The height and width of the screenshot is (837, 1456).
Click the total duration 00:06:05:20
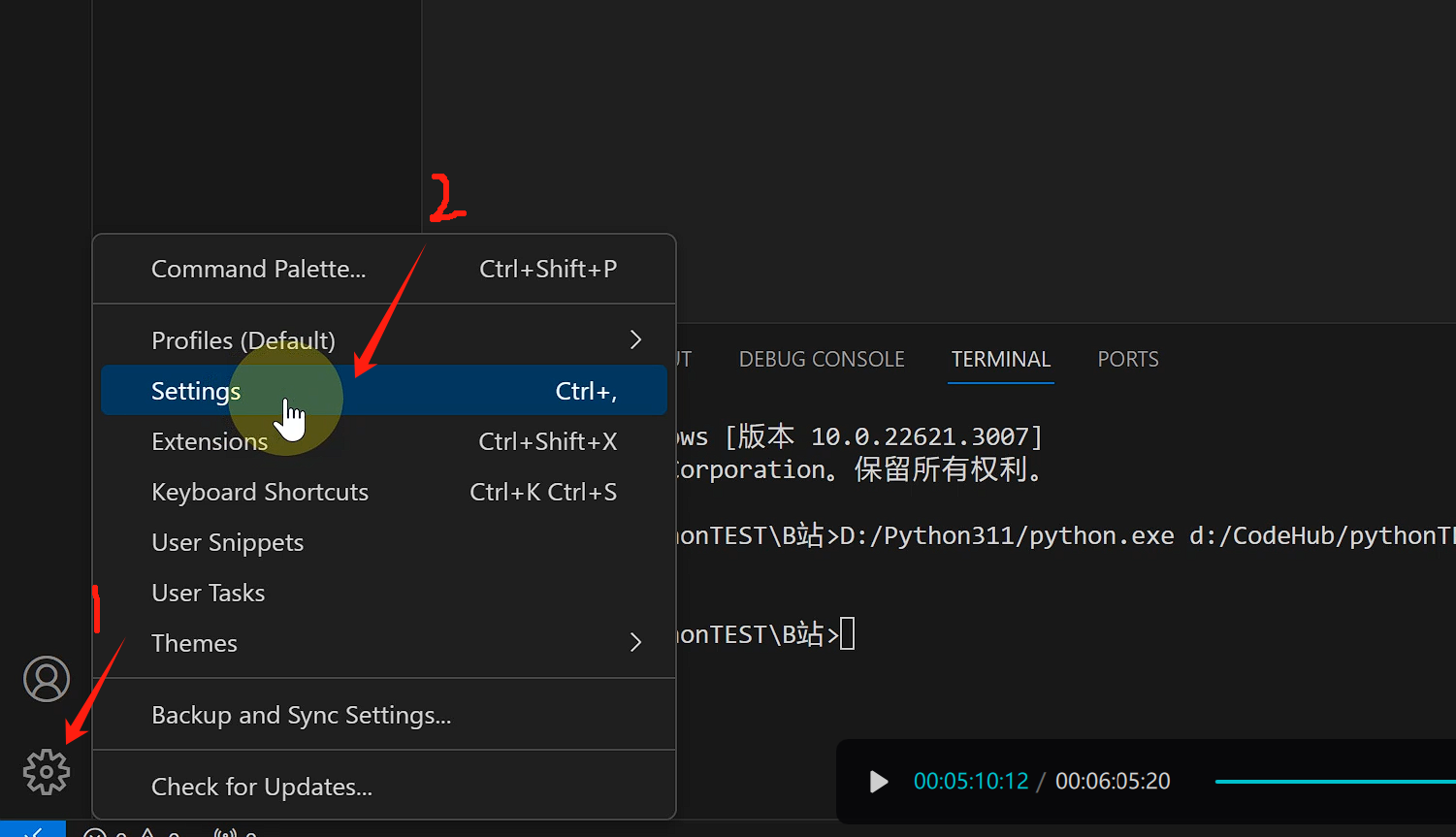click(x=1113, y=782)
